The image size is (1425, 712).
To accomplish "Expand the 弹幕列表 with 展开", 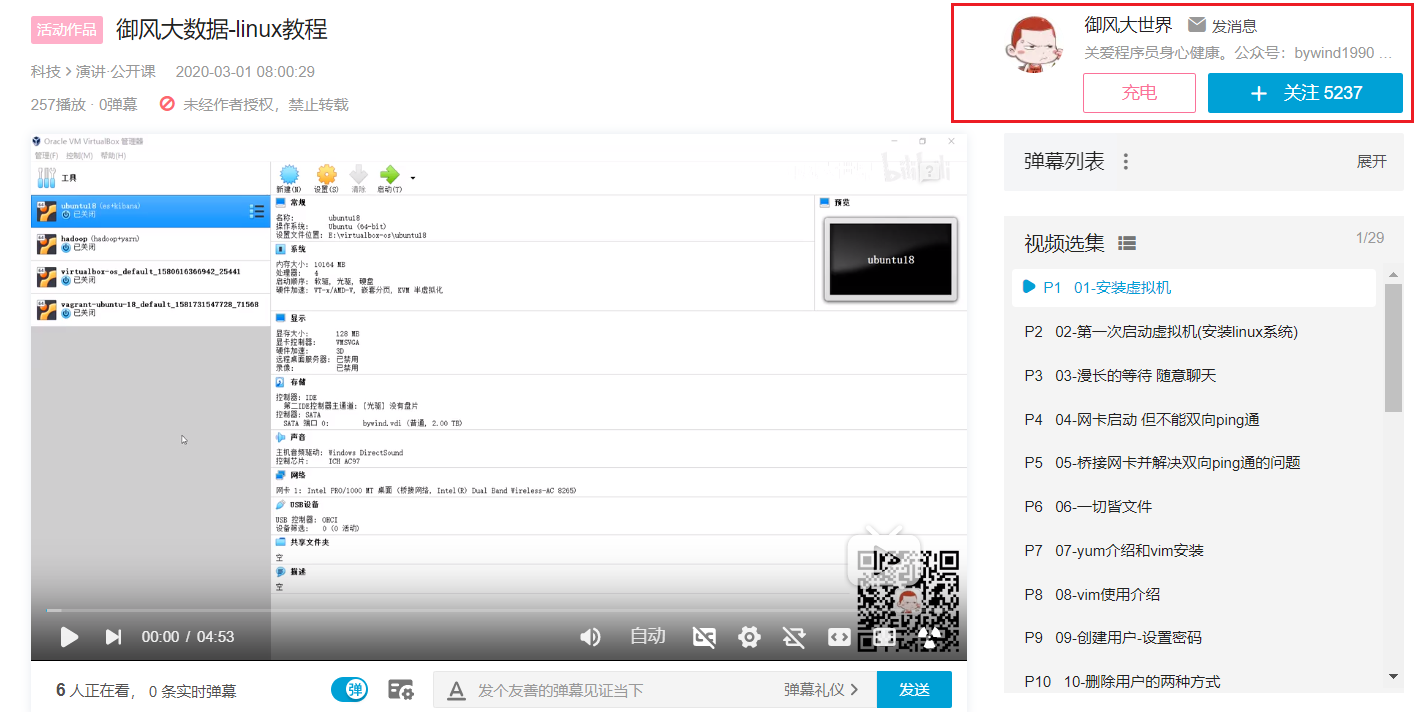I will 1372,161.
